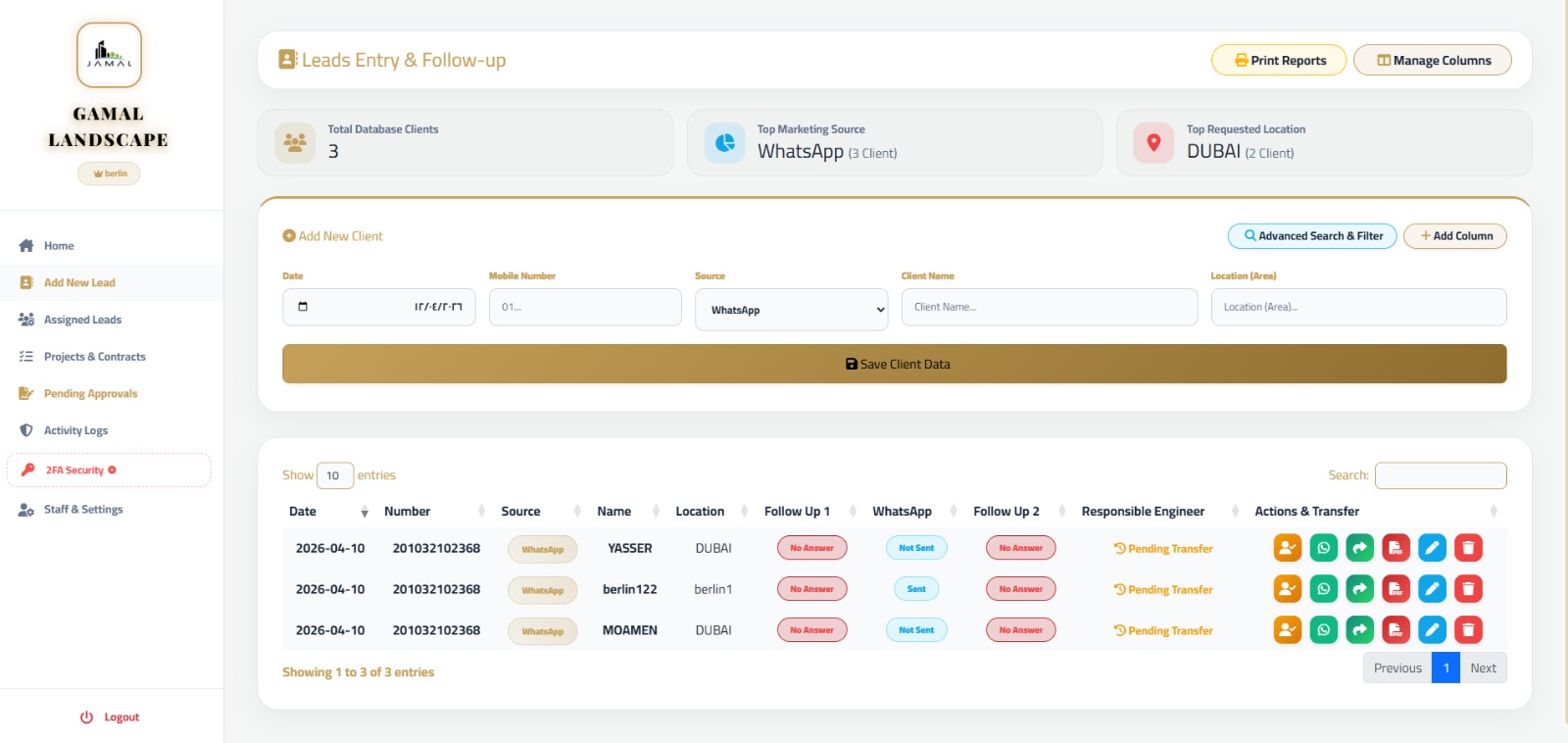Click the transfer arrow icon in MOAMEN's row

pos(1359,630)
